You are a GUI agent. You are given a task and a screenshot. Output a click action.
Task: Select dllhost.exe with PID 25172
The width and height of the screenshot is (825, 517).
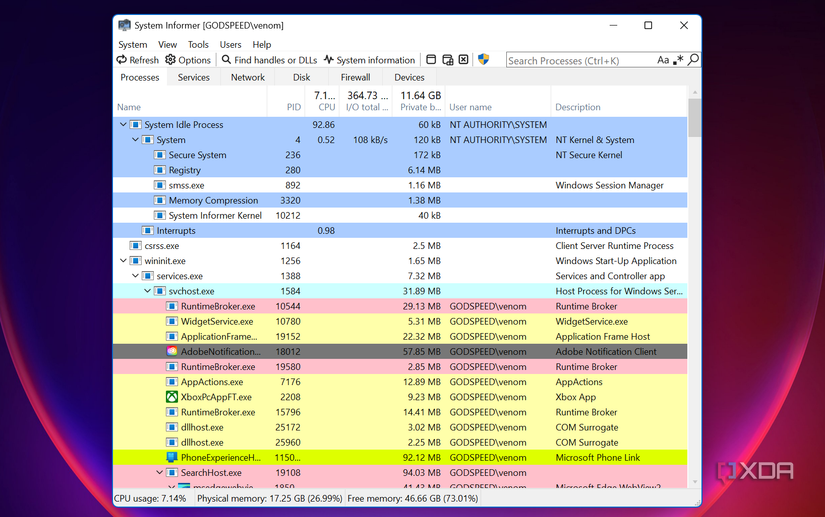pyautogui.click(x=400, y=427)
